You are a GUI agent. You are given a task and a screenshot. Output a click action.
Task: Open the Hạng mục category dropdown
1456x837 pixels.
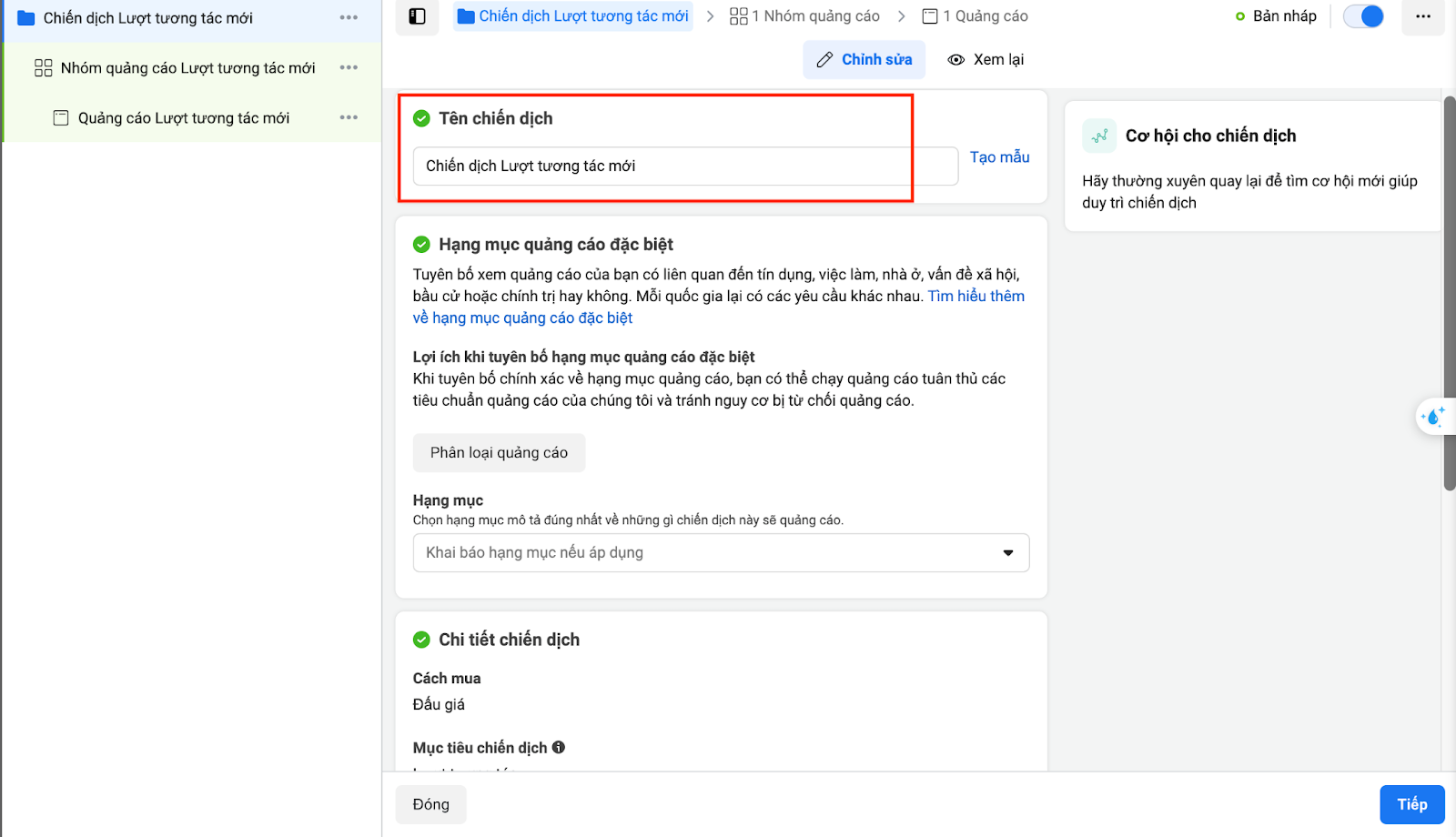721,552
